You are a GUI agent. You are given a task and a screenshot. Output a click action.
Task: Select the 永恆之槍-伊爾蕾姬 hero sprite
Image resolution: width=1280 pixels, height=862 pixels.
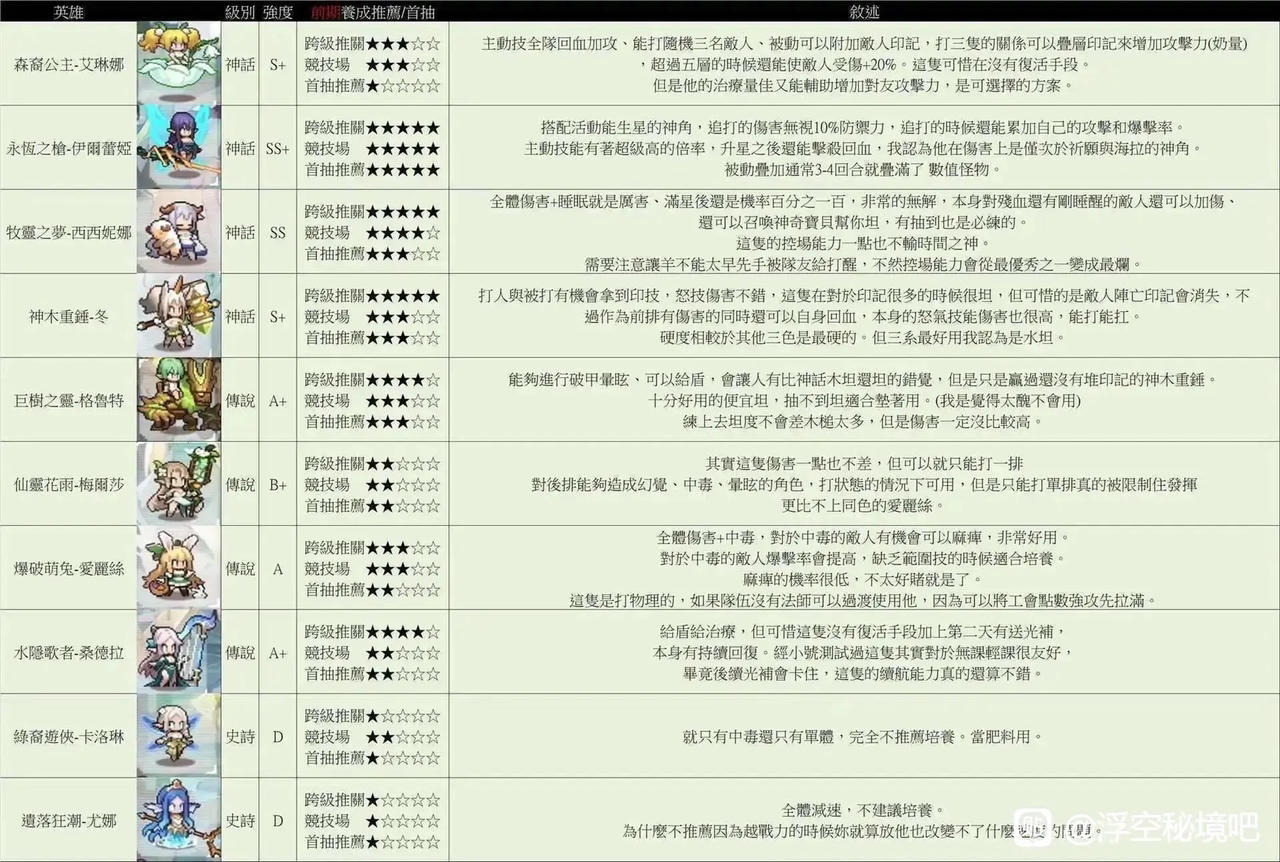(x=178, y=147)
